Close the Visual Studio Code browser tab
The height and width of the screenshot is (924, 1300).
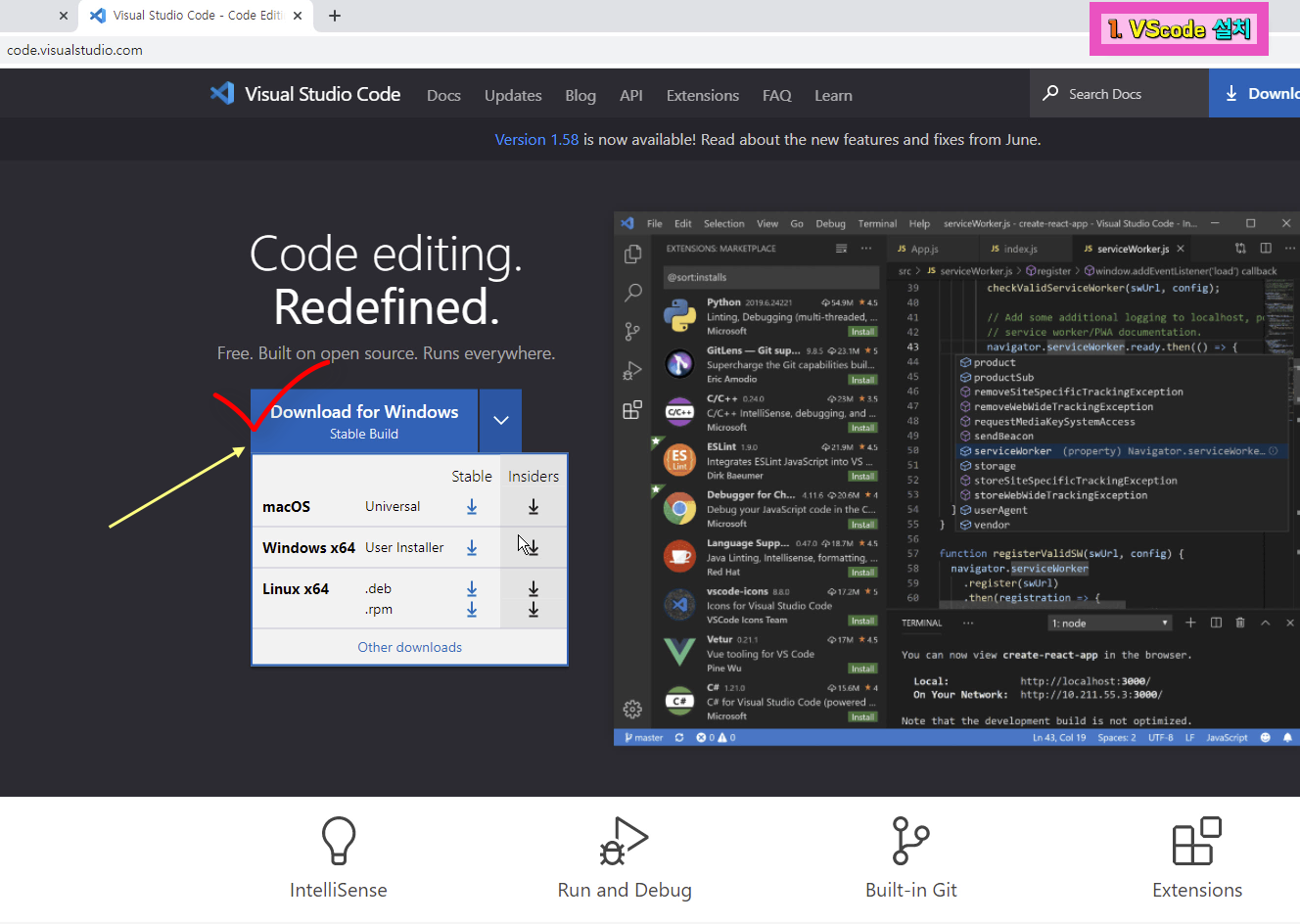[x=298, y=16]
